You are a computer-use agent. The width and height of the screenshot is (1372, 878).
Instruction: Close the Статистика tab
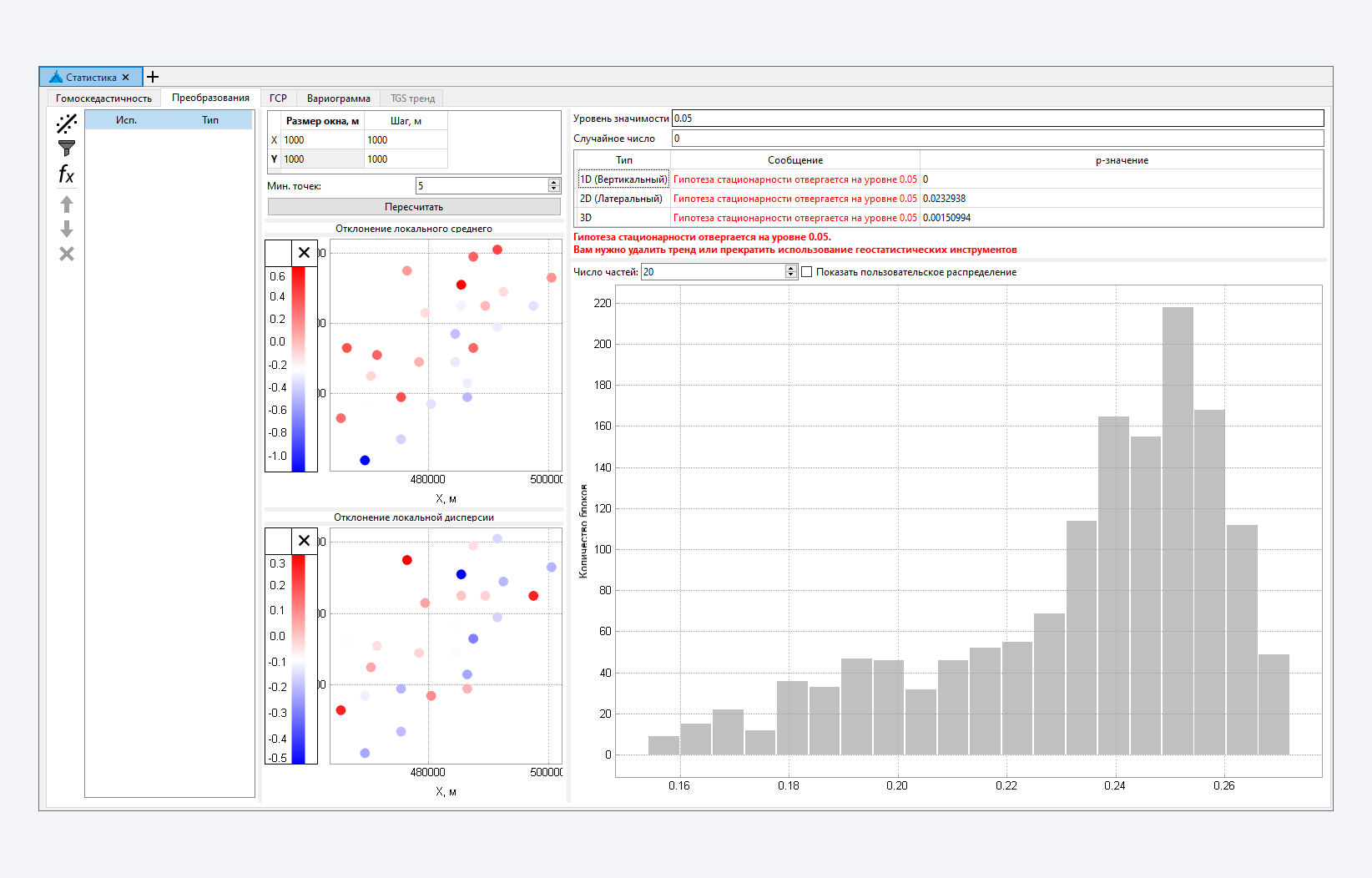[x=125, y=78]
